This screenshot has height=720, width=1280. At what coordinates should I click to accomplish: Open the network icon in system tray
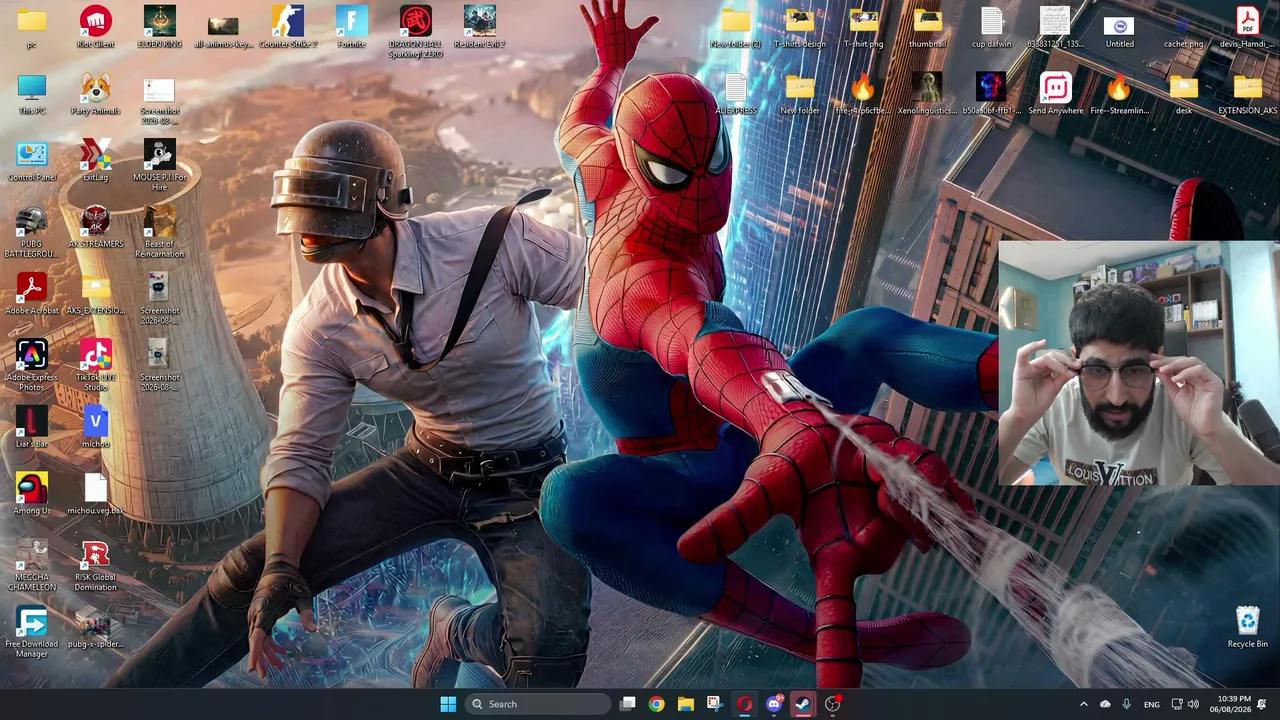click(x=1177, y=704)
